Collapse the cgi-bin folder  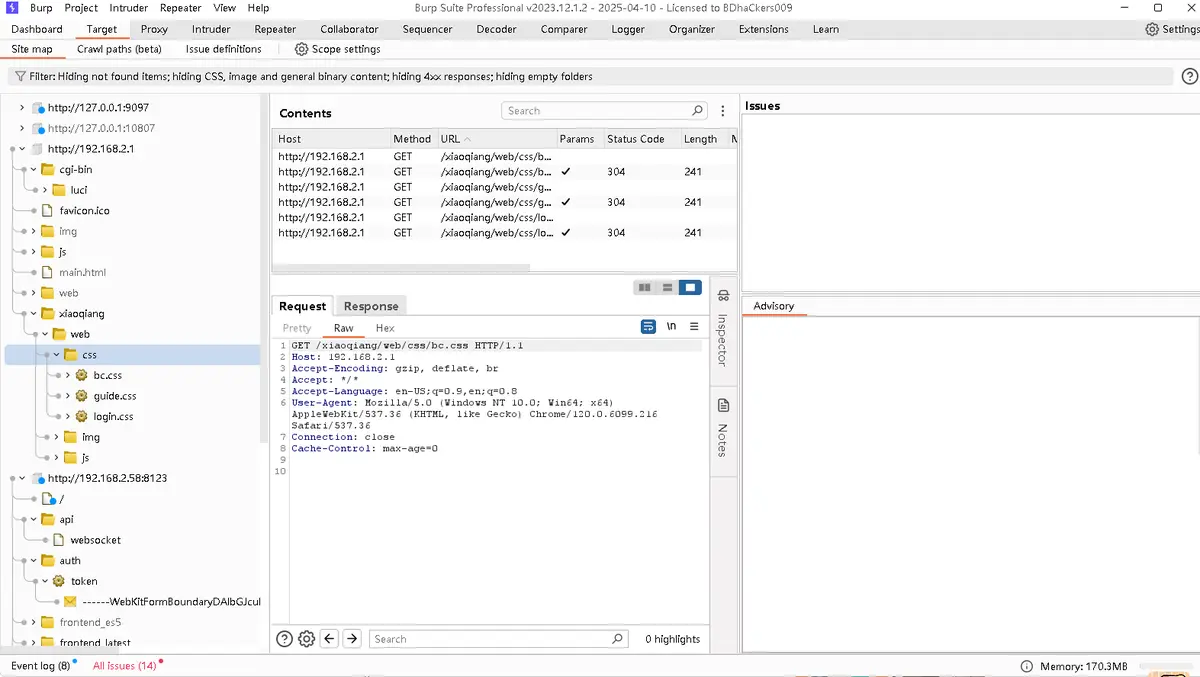(33, 170)
